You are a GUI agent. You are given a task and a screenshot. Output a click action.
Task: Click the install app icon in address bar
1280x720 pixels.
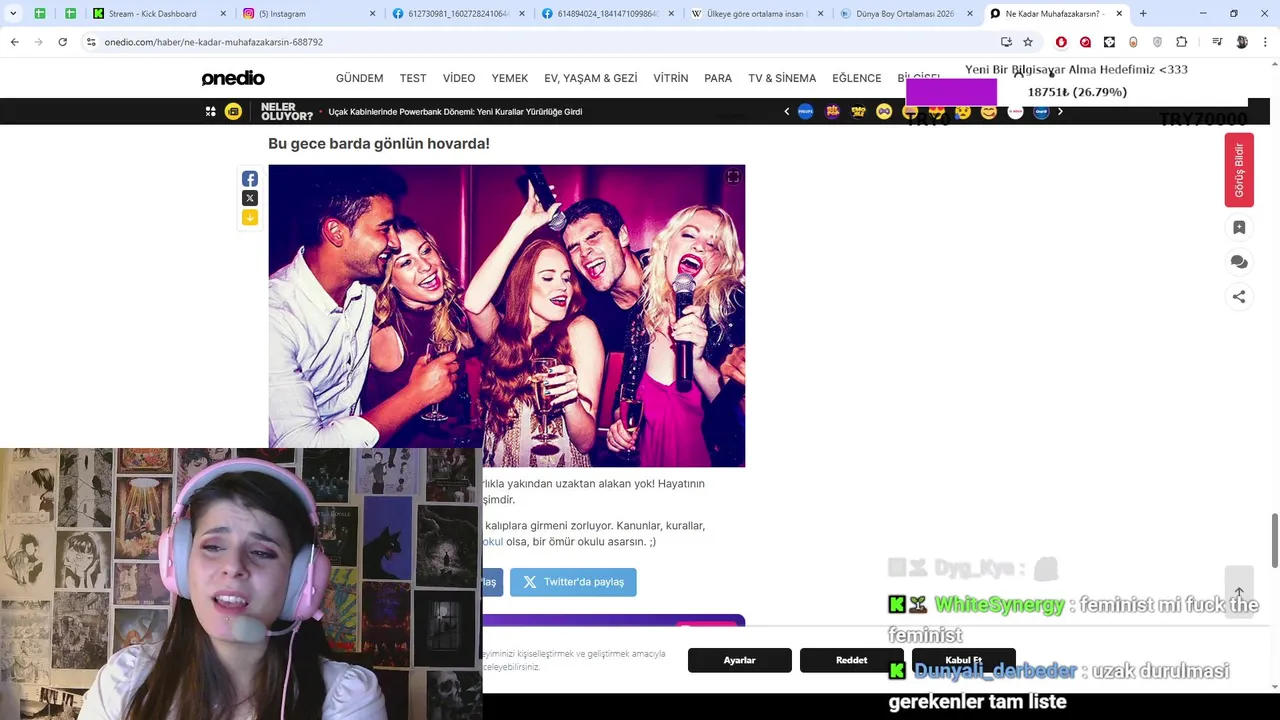[x=1006, y=42]
